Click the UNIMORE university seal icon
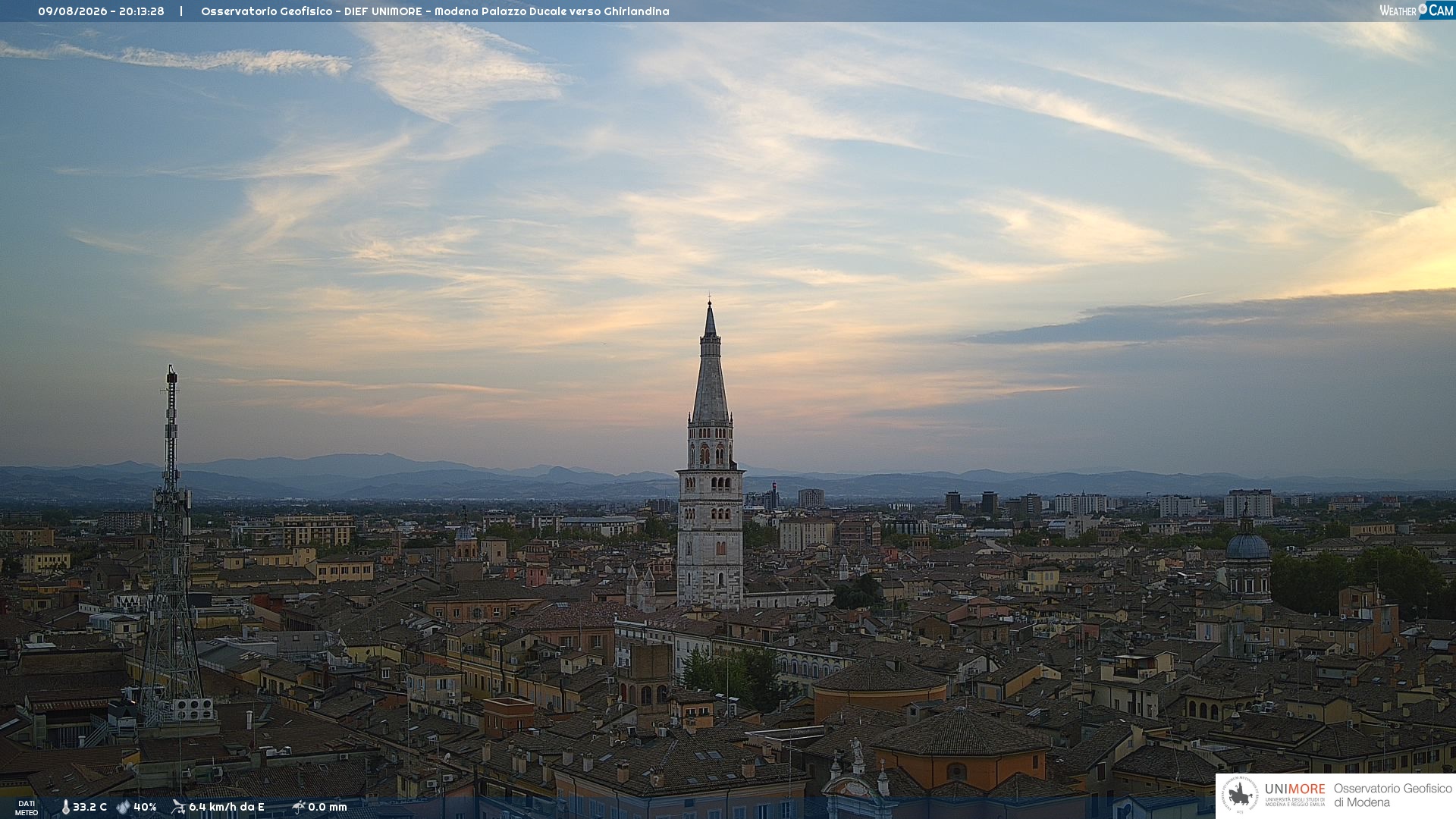The width and height of the screenshot is (1456, 819). pos(1240,795)
